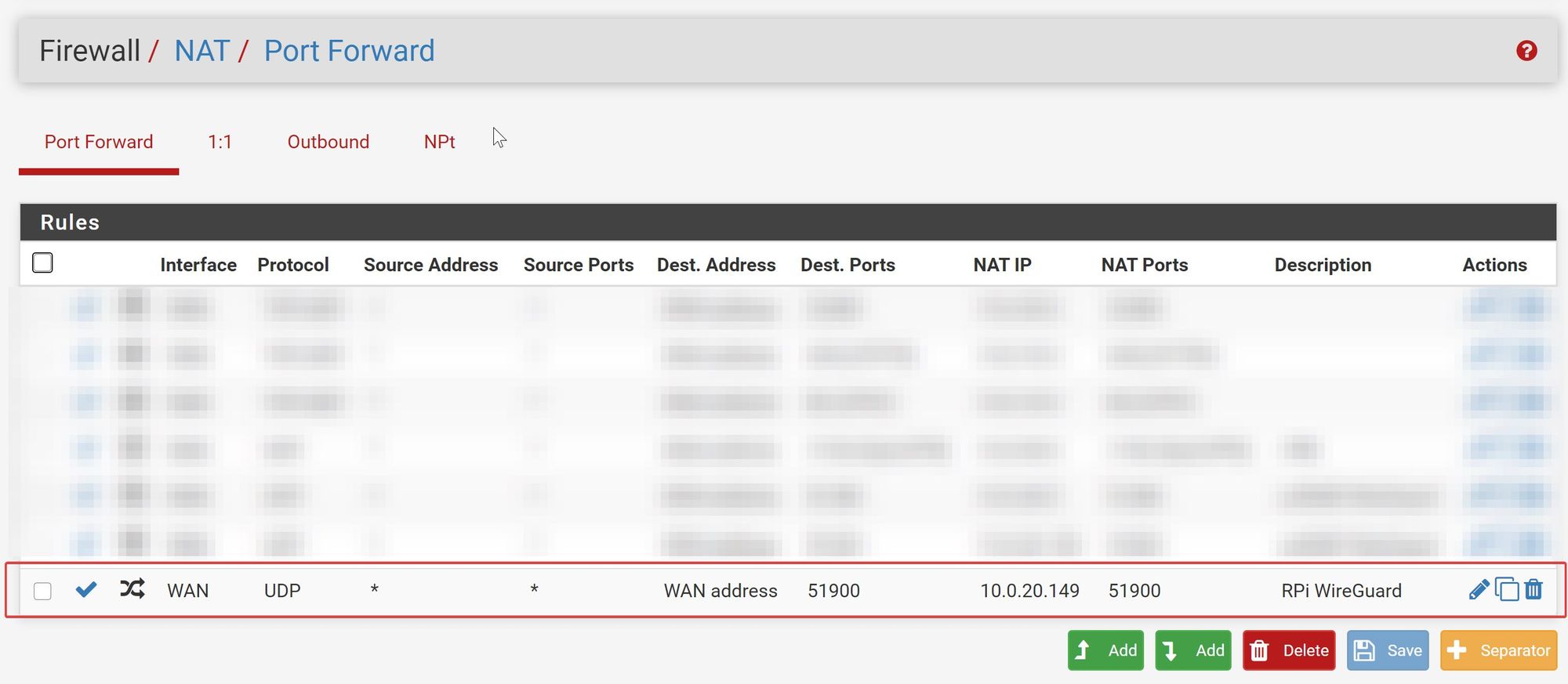
Task: Click the Description column header
Action: (1323, 265)
